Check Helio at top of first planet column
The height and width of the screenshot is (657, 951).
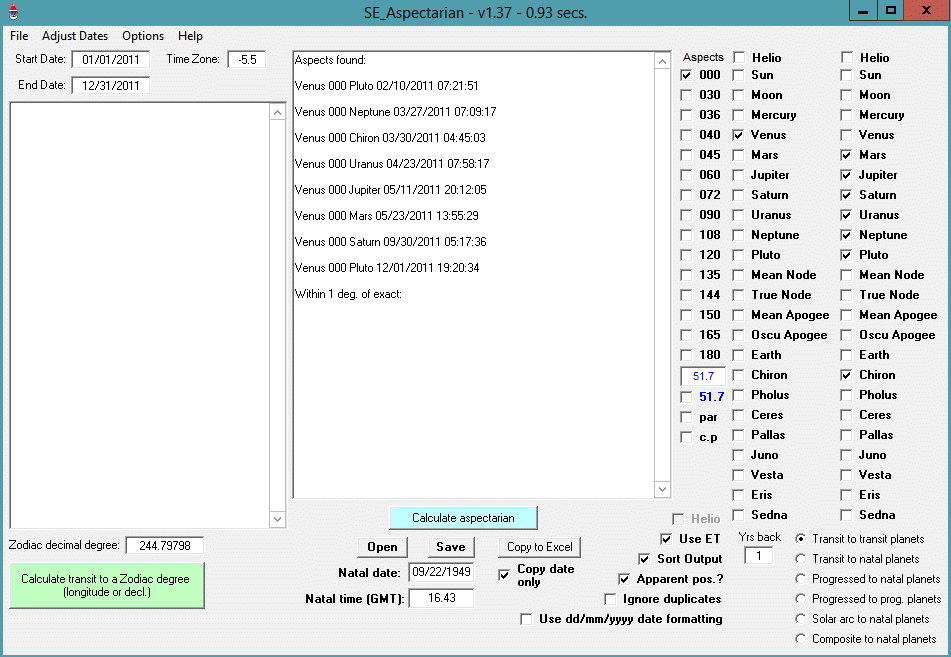click(x=739, y=58)
